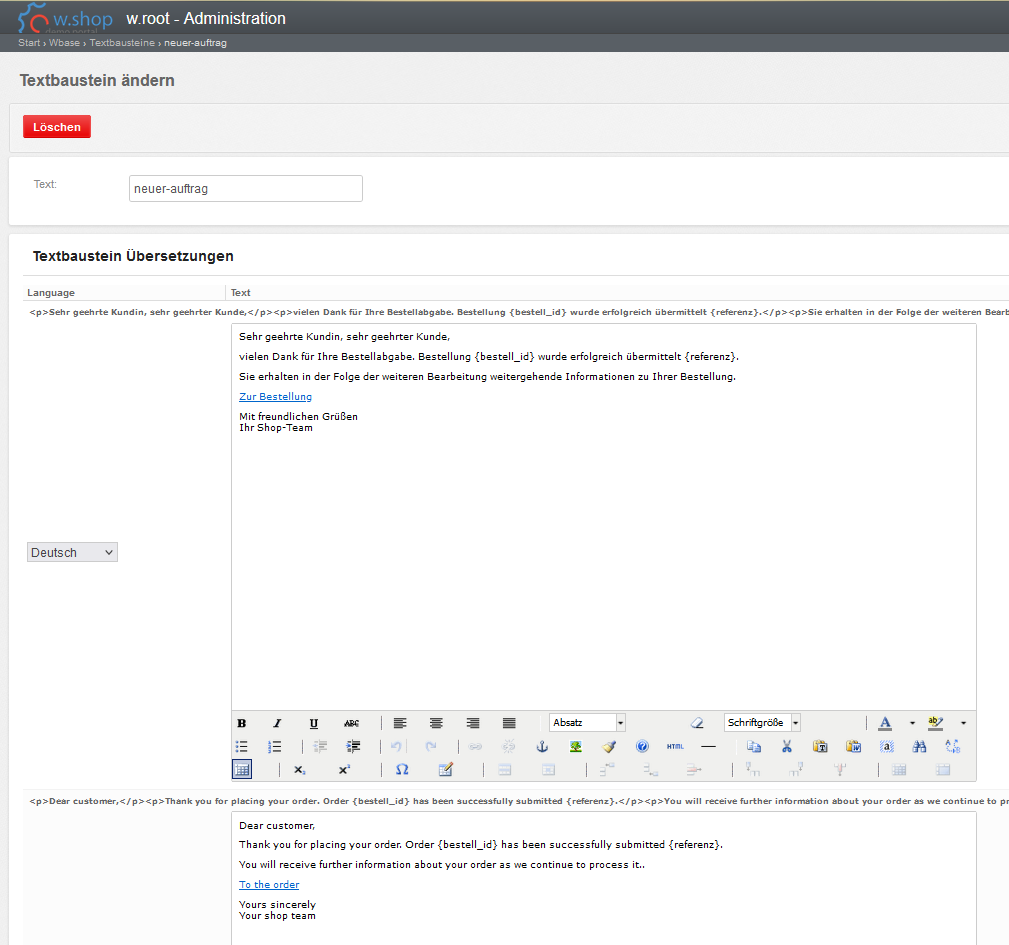Insert a bulleted list
The height and width of the screenshot is (945, 1009).
click(242, 746)
